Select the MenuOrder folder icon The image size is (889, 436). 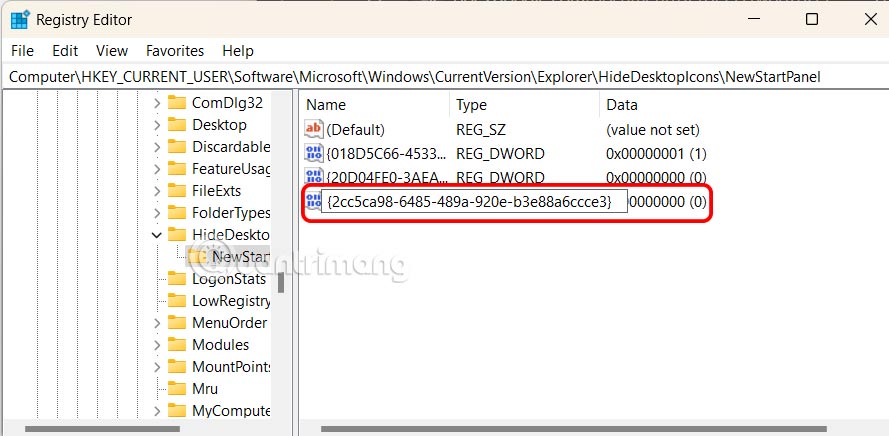coord(177,323)
